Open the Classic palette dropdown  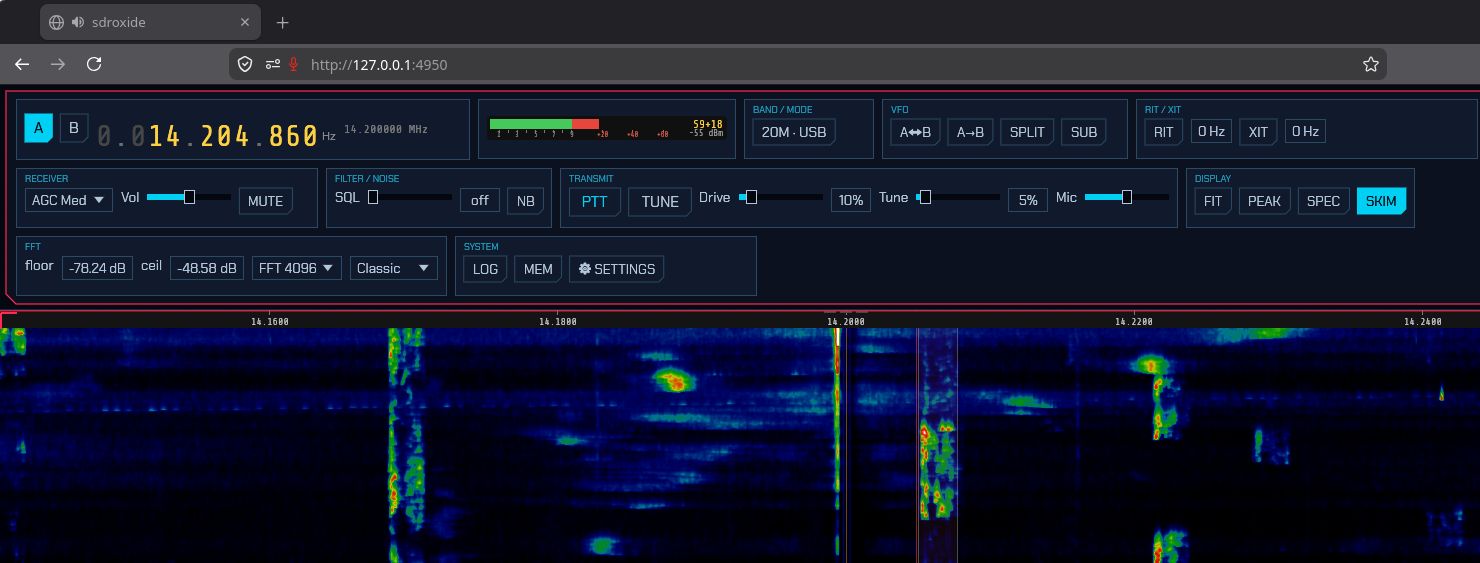(394, 268)
